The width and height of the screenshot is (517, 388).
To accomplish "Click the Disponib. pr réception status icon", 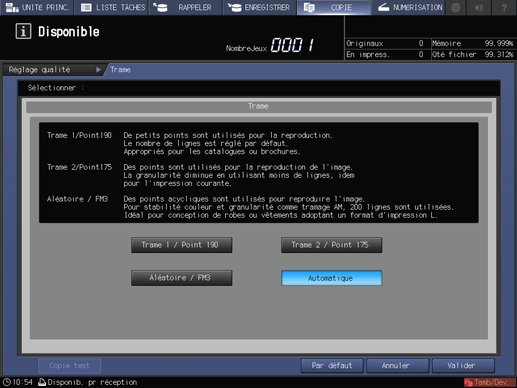I will [x=42, y=382].
